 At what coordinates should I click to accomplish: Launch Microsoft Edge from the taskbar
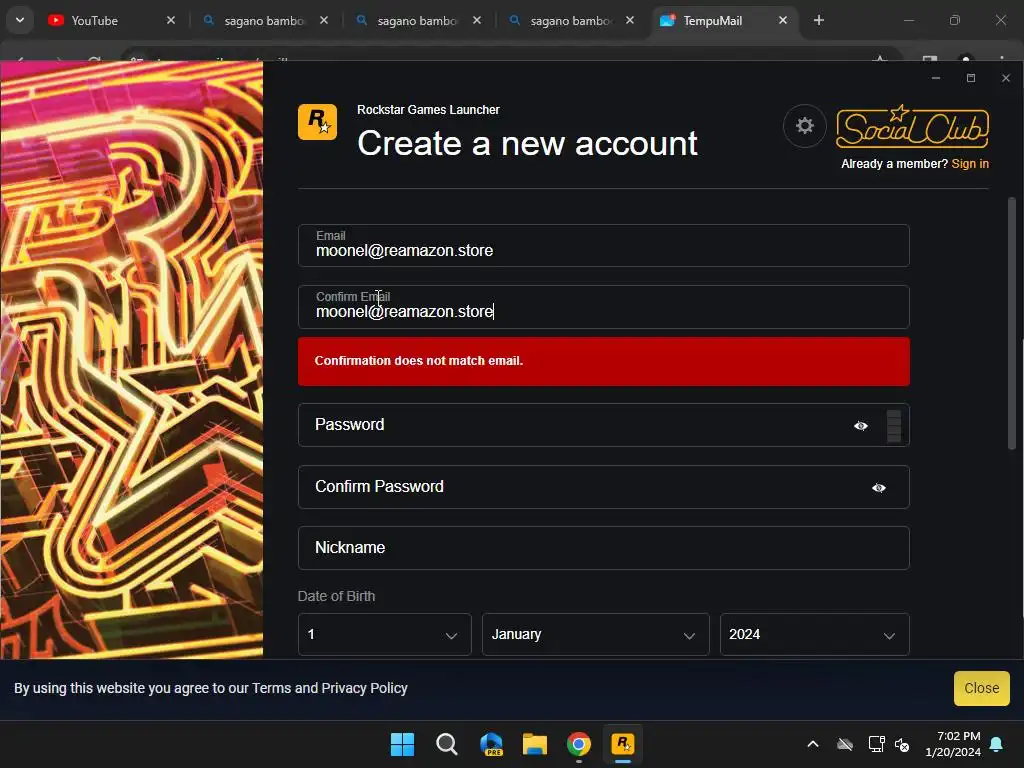click(x=491, y=744)
